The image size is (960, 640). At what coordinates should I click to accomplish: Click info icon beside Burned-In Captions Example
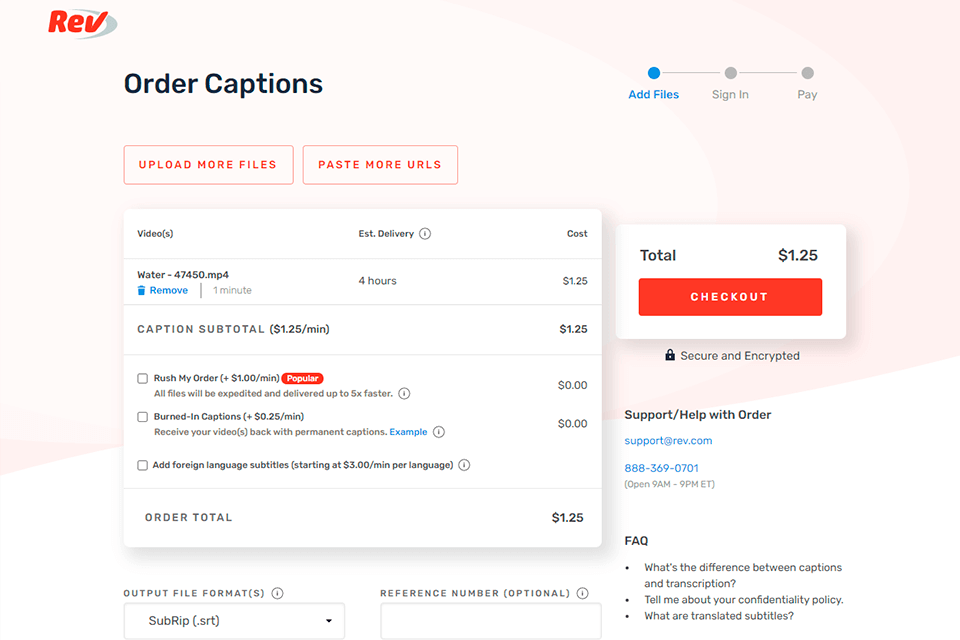pos(439,432)
